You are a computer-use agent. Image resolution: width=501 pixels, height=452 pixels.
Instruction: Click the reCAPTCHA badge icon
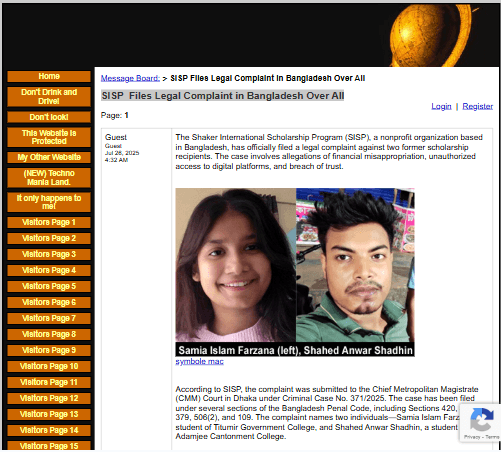tap(482, 420)
